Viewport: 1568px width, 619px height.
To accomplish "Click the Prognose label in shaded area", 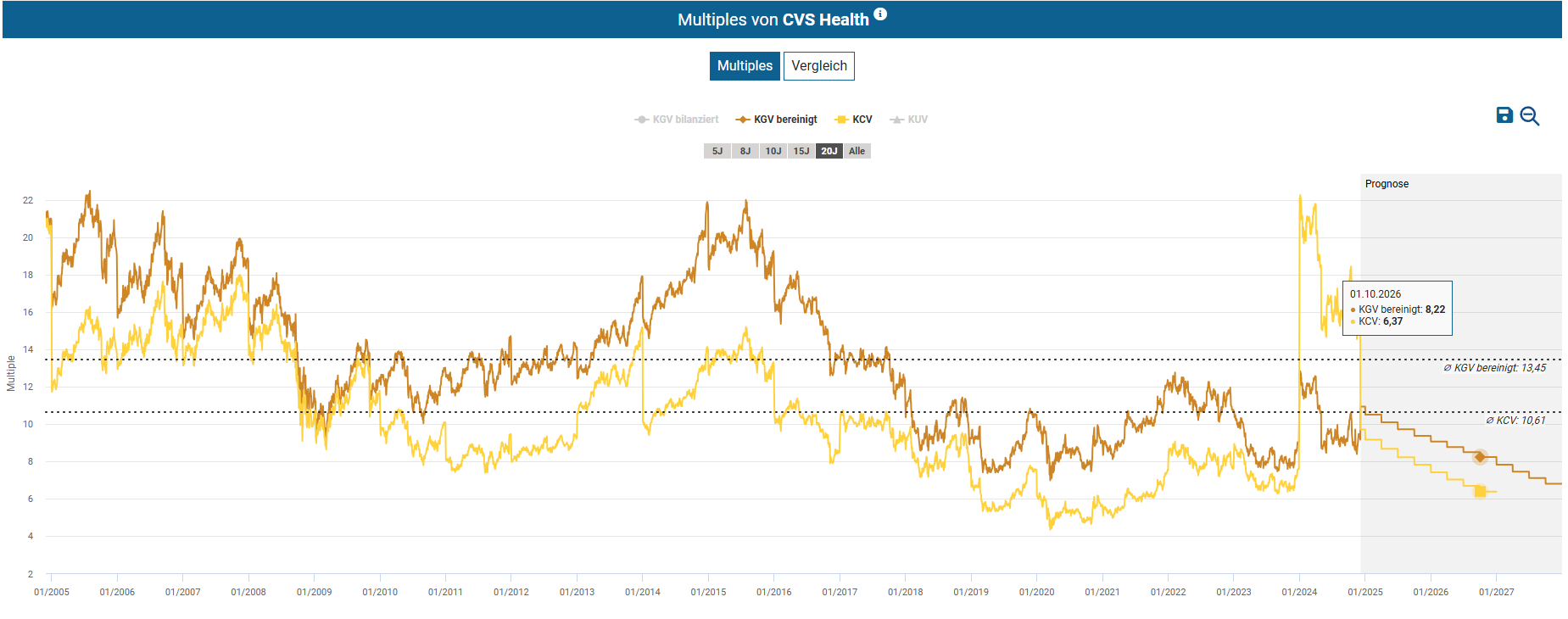I will pyautogui.click(x=1387, y=184).
